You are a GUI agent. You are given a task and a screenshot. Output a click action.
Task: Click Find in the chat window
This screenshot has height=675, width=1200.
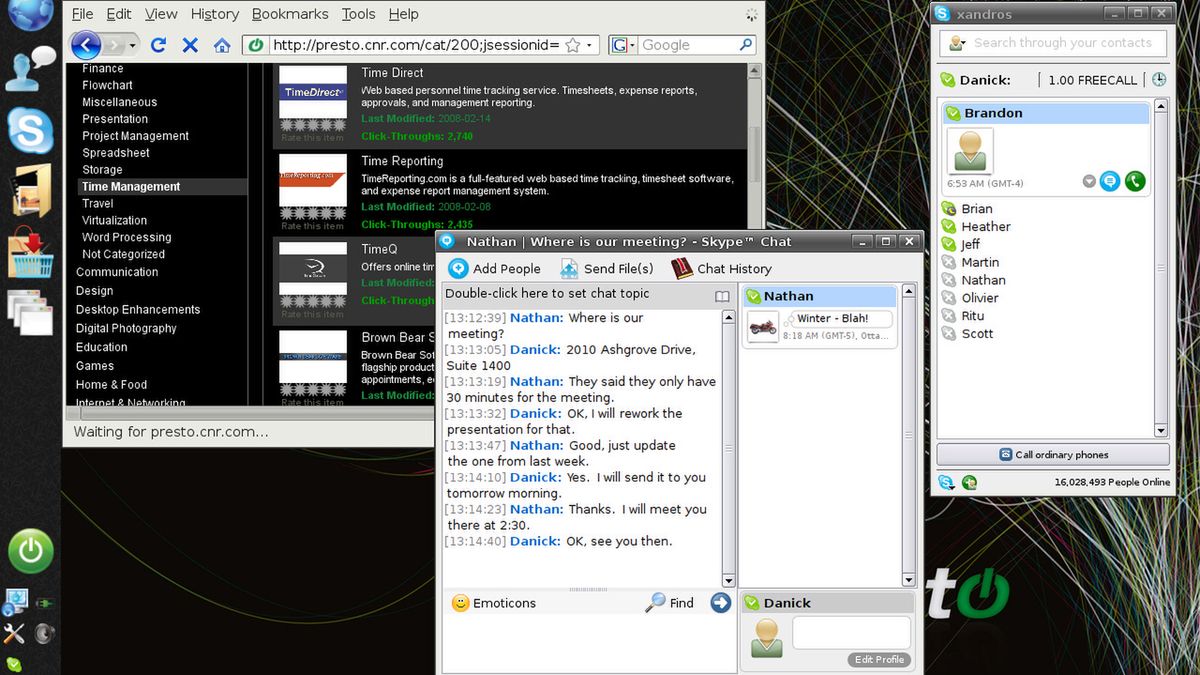click(x=670, y=603)
